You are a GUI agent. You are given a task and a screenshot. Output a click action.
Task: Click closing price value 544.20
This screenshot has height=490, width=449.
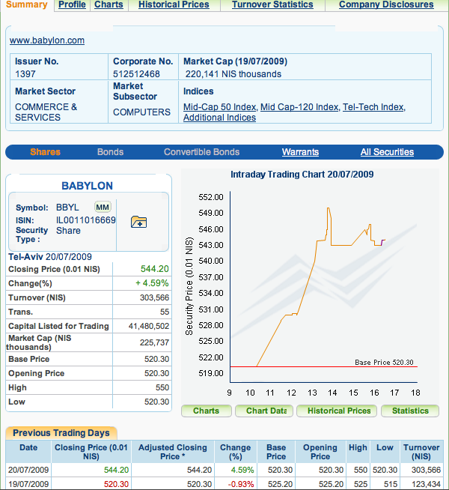tap(155, 269)
